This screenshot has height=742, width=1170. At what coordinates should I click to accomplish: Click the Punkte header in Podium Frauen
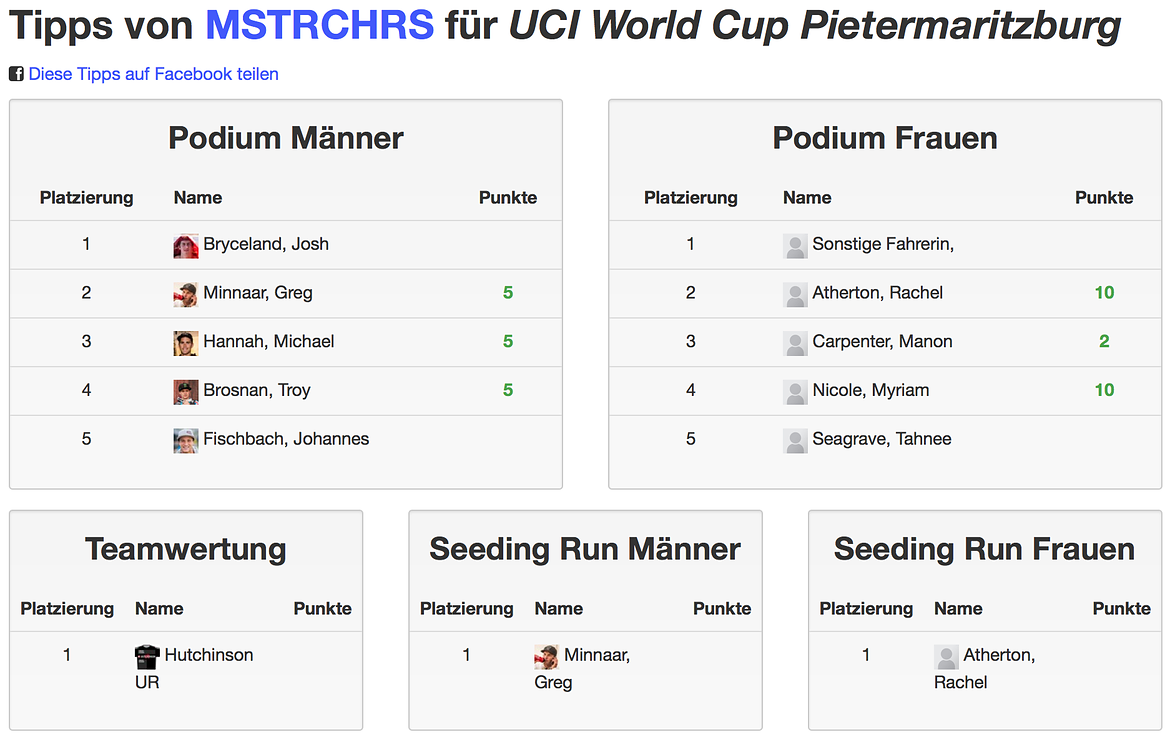(1104, 198)
